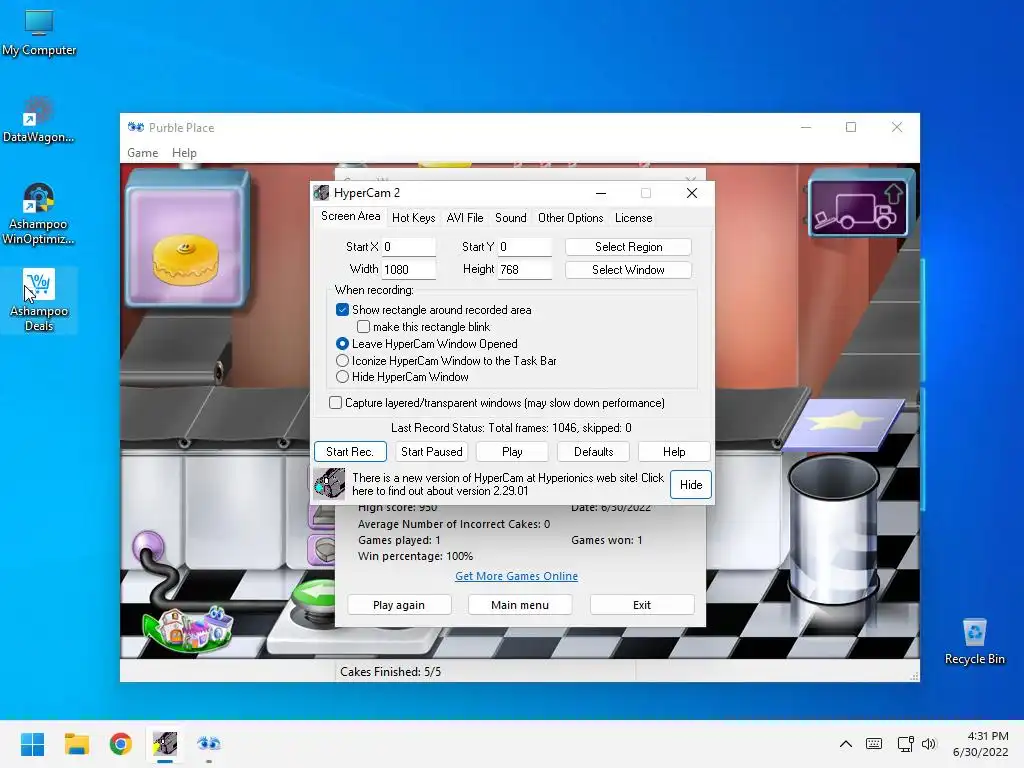The width and height of the screenshot is (1024, 768).
Task: Launch Google Chrome from taskbar
Action: pyautogui.click(x=120, y=744)
